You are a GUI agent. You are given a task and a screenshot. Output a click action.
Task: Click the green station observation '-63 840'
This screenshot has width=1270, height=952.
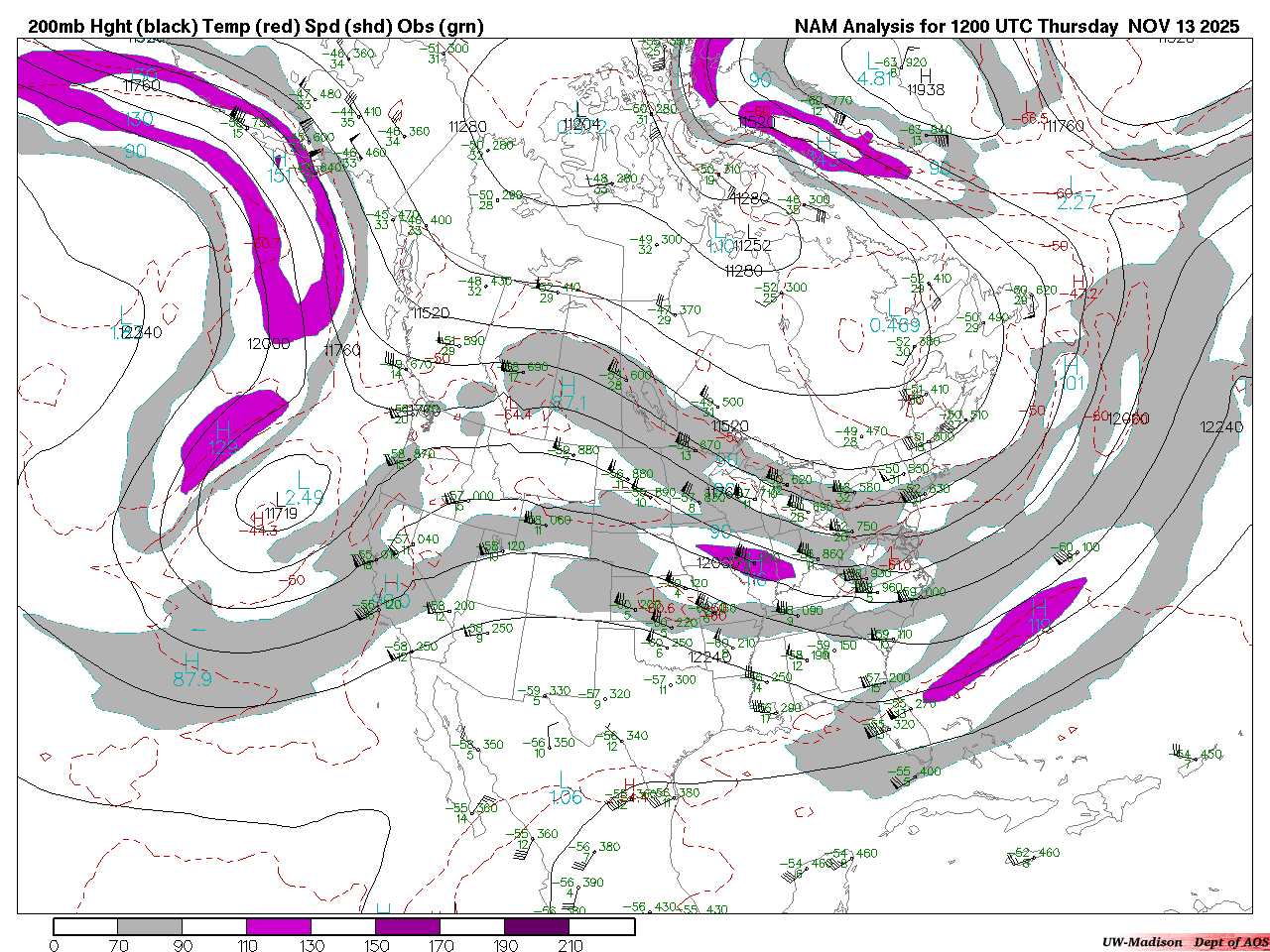(926, 130)
